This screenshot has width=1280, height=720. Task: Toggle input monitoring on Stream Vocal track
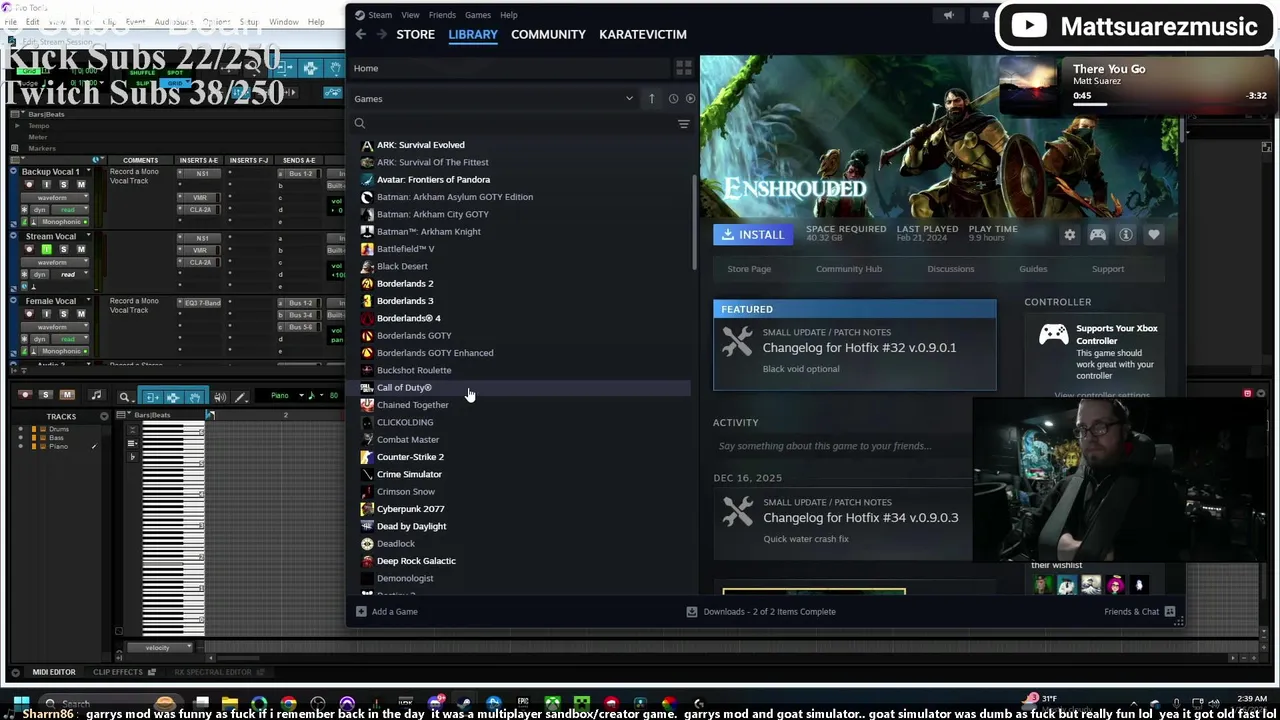[x=46, y=249]
